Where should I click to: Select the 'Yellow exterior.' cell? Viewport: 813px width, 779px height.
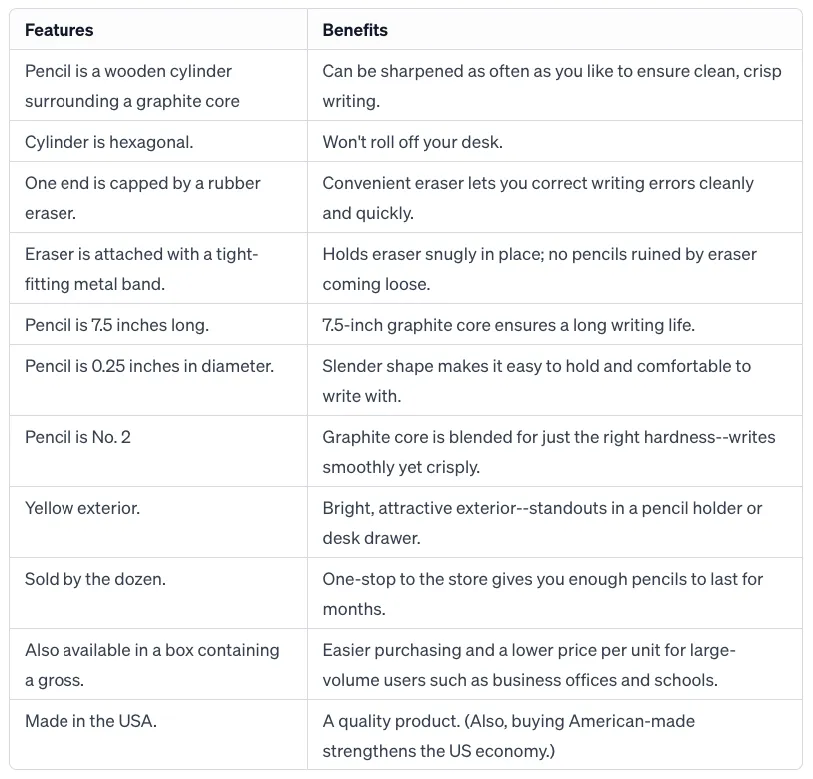tap(83, 508)
